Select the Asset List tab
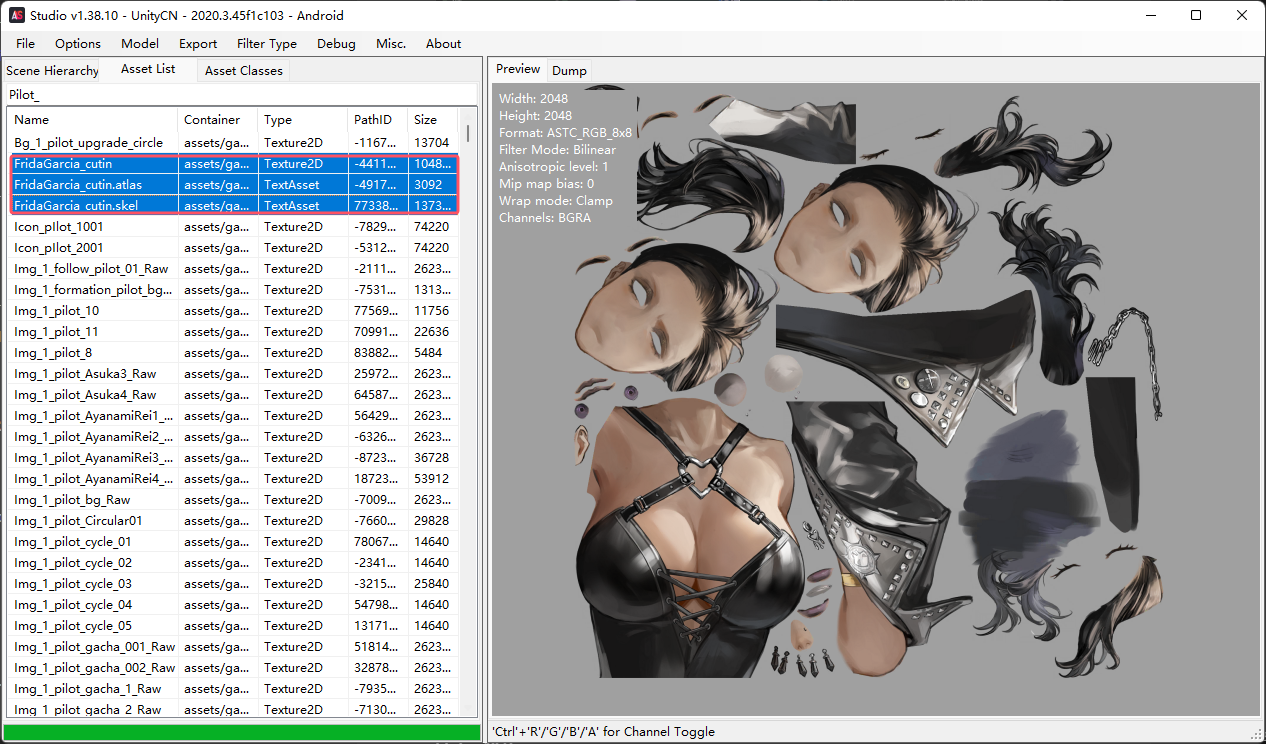The image size is (1266, 744). pyautogui.click(x=148, y=69)
